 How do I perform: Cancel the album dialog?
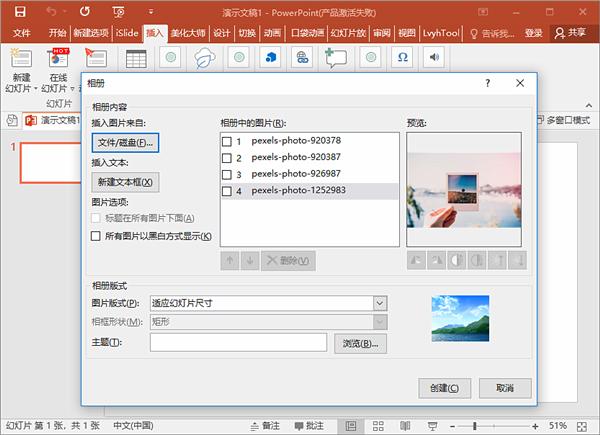pos(505,388)
